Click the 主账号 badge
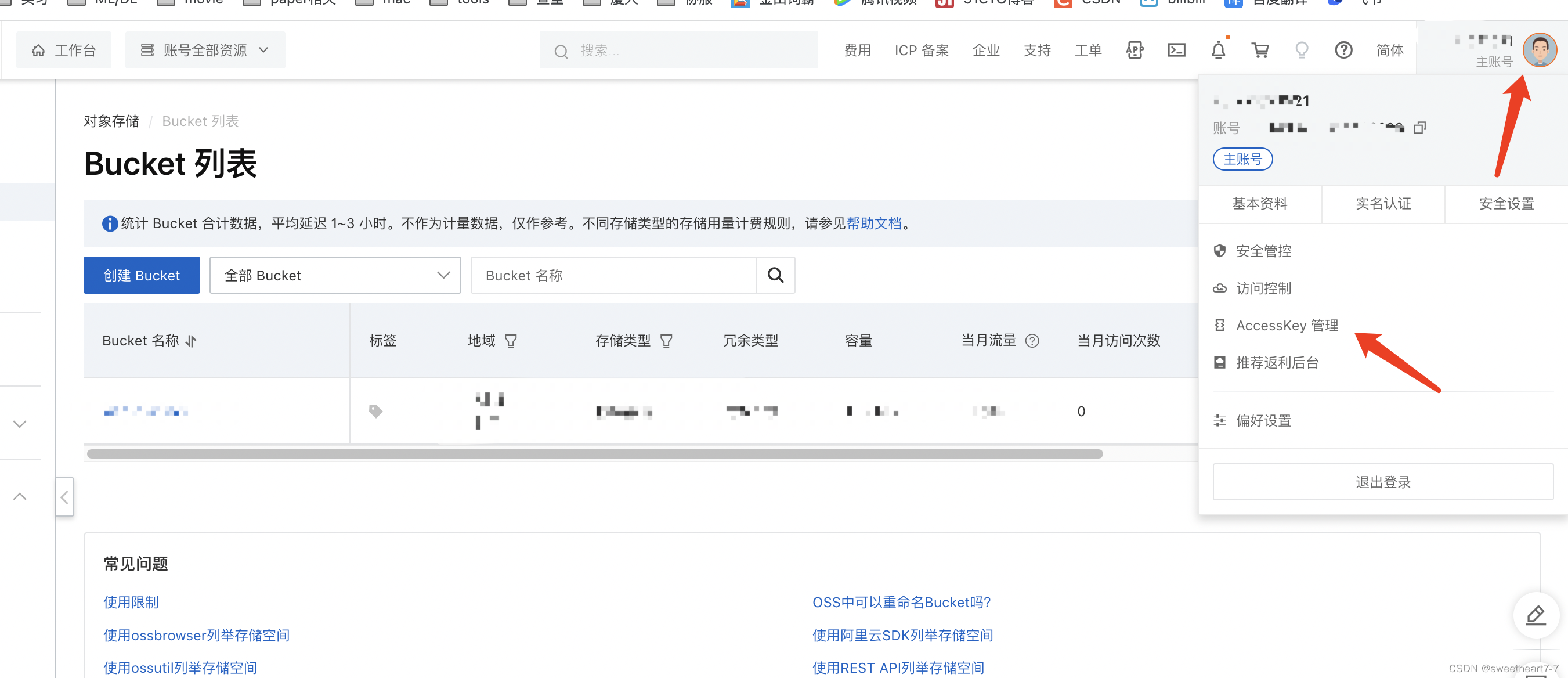Screen dimensions: 1568x678 1242,159
